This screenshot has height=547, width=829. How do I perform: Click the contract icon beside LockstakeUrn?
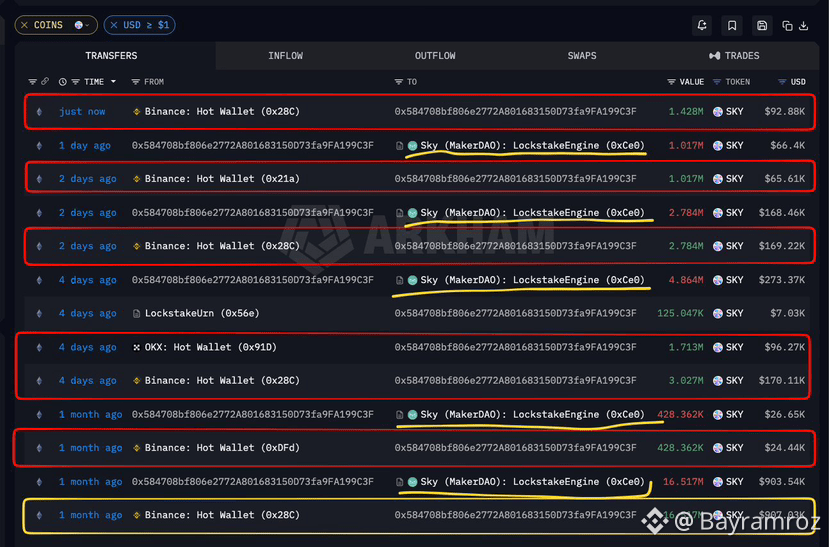[x=136, y=314]
